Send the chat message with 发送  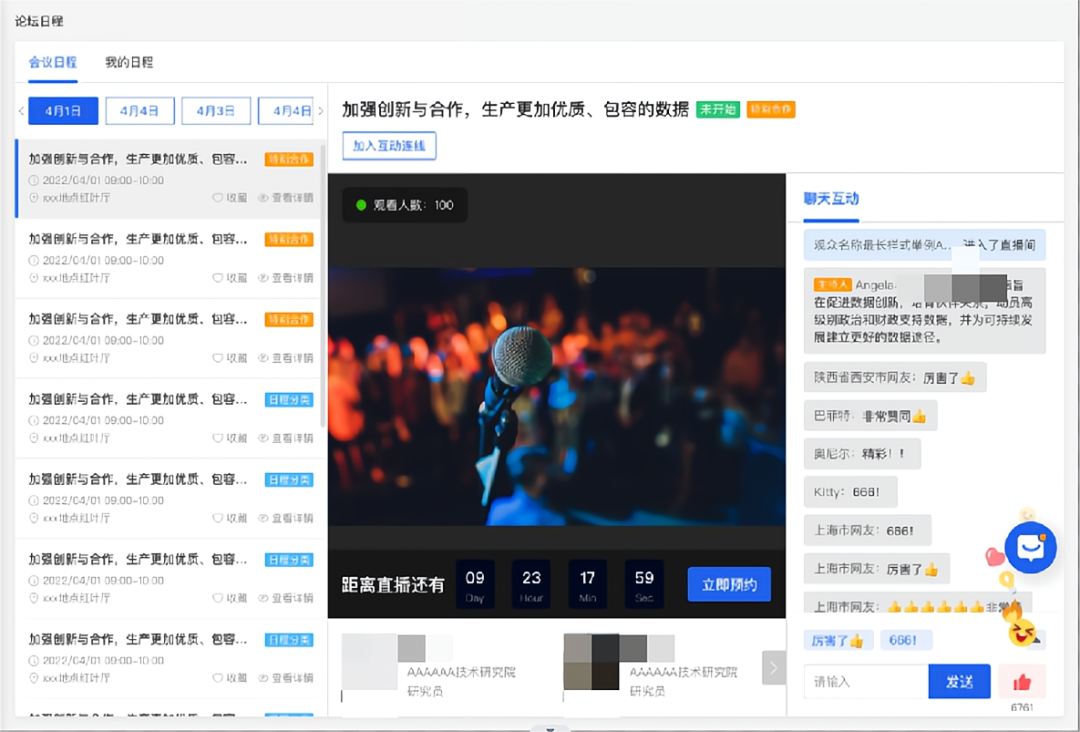pyautogui.click(x=959, y=681)
